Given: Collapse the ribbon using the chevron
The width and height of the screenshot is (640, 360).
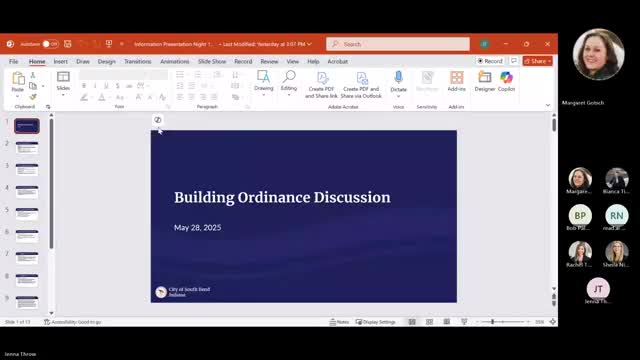Looking at the screenshot, I should 548,105.
